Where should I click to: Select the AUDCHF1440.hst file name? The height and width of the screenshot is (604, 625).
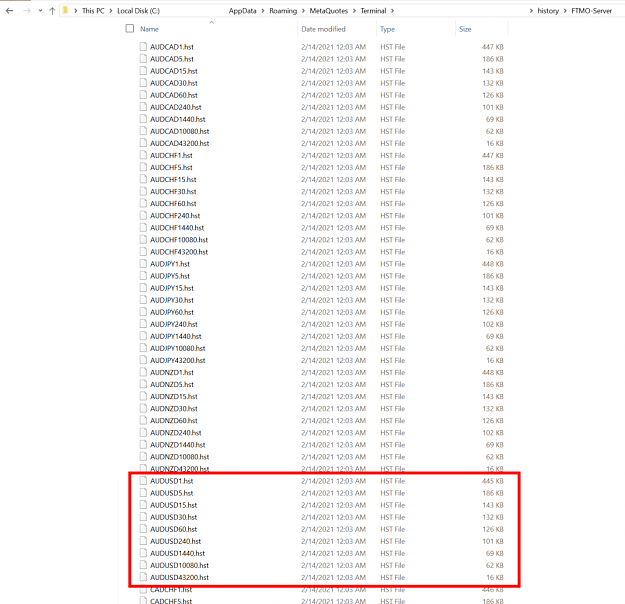tap(177, 228)
